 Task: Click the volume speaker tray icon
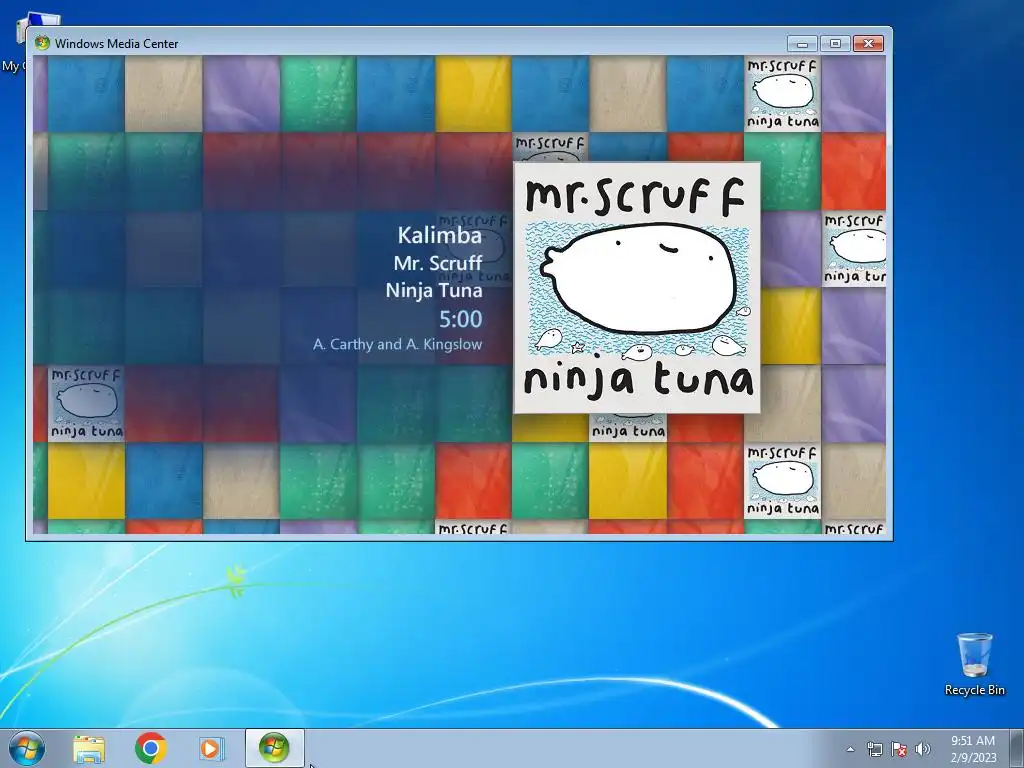(x=923, y=749)
